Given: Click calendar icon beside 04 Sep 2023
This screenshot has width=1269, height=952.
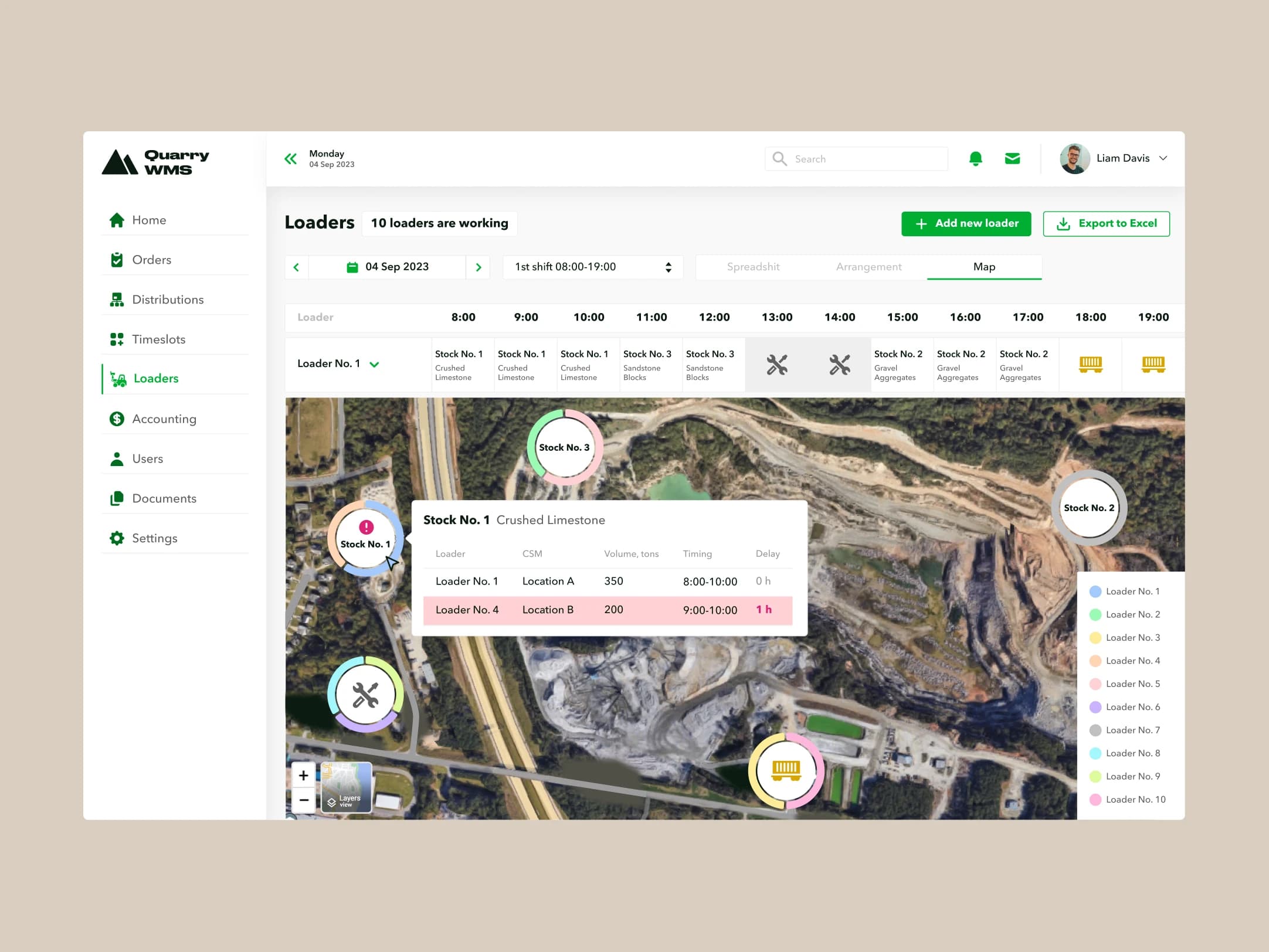Looking at the screenshot, I should (x=352, y=267).
